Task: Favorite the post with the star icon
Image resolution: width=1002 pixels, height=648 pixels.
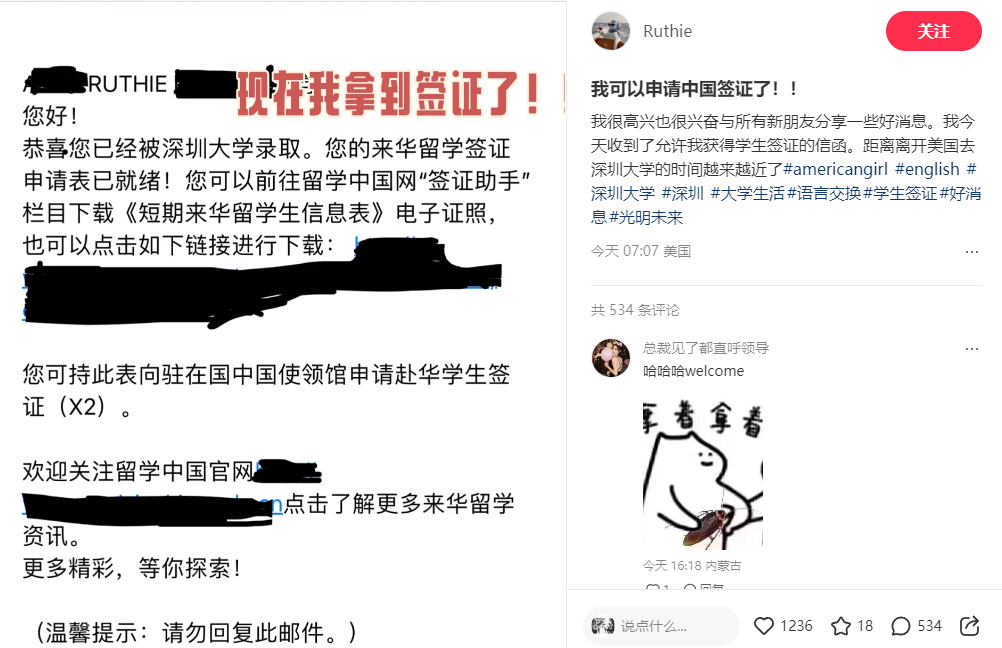Action: pos(840,626)
